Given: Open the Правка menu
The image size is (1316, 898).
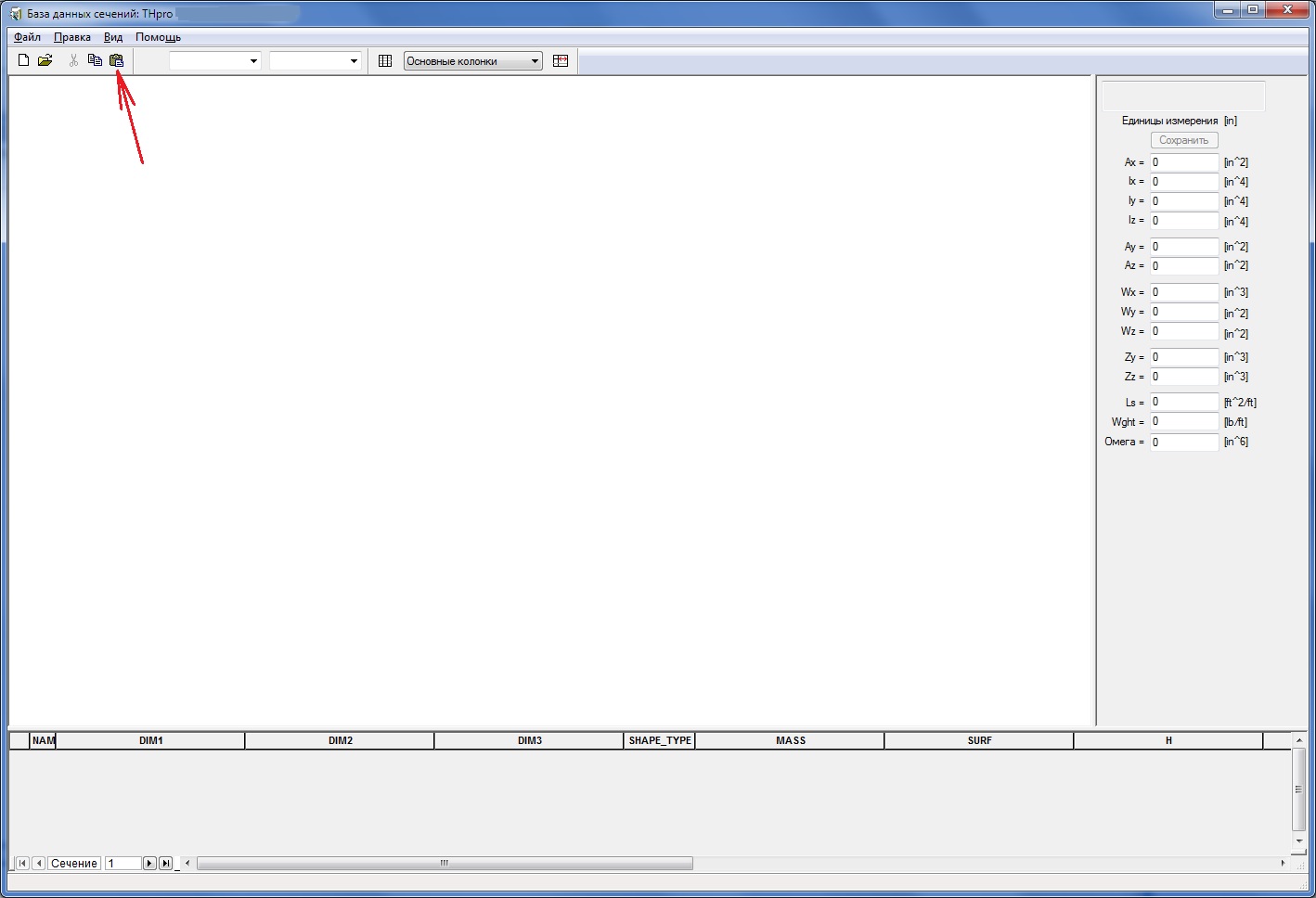Looking at the screenshot, I should [x=72, y=37].
